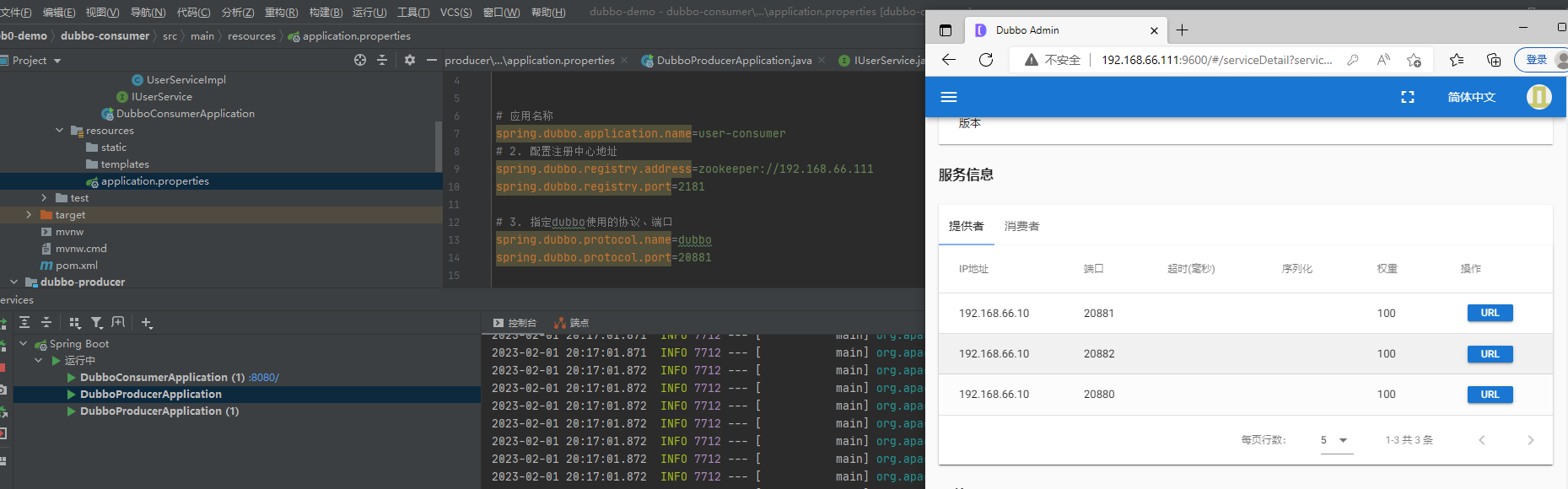Collapse all in Project tool window
1568x489 pixels.
pyautogui.click(x=382, y=60)
